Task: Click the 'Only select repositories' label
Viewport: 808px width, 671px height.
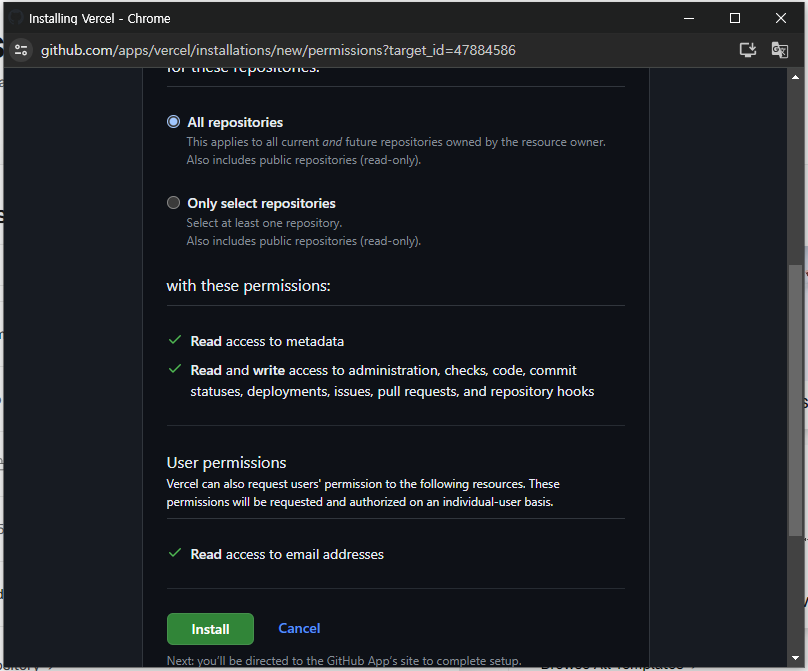Action: click(261, 203)
